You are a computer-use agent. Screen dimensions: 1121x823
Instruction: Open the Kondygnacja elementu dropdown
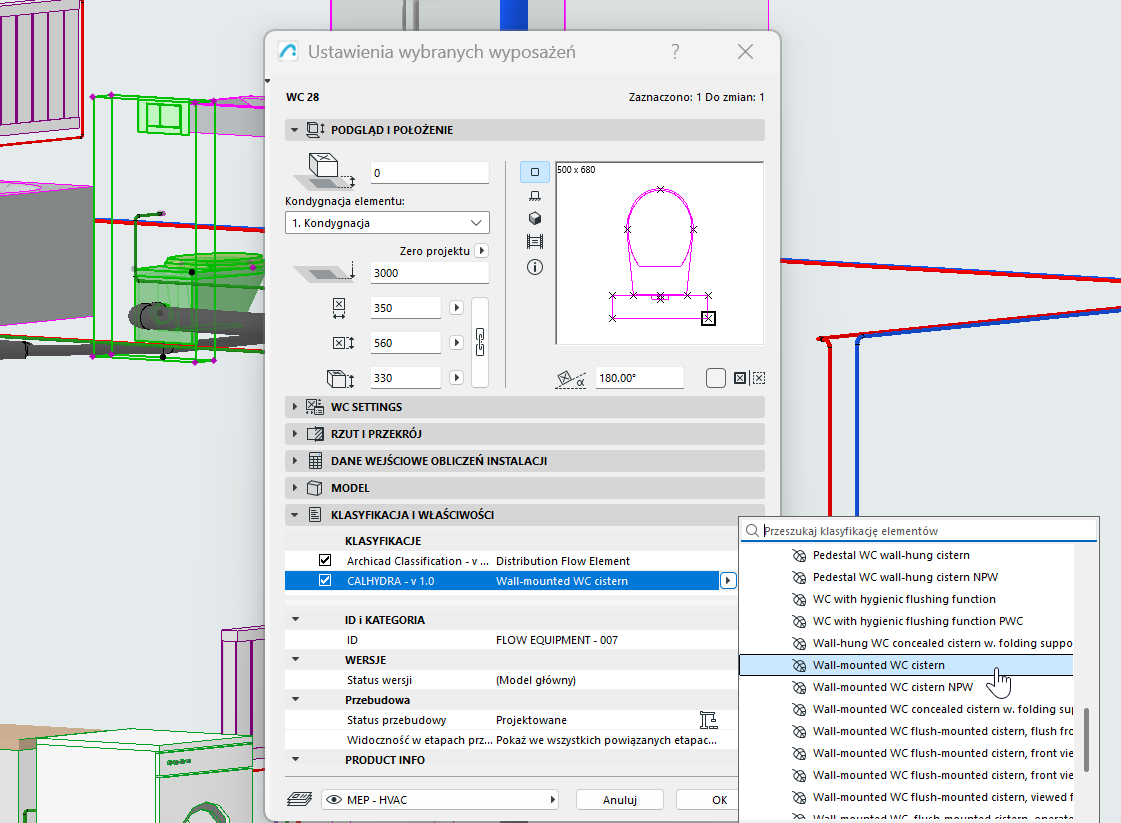pos(387,223)
